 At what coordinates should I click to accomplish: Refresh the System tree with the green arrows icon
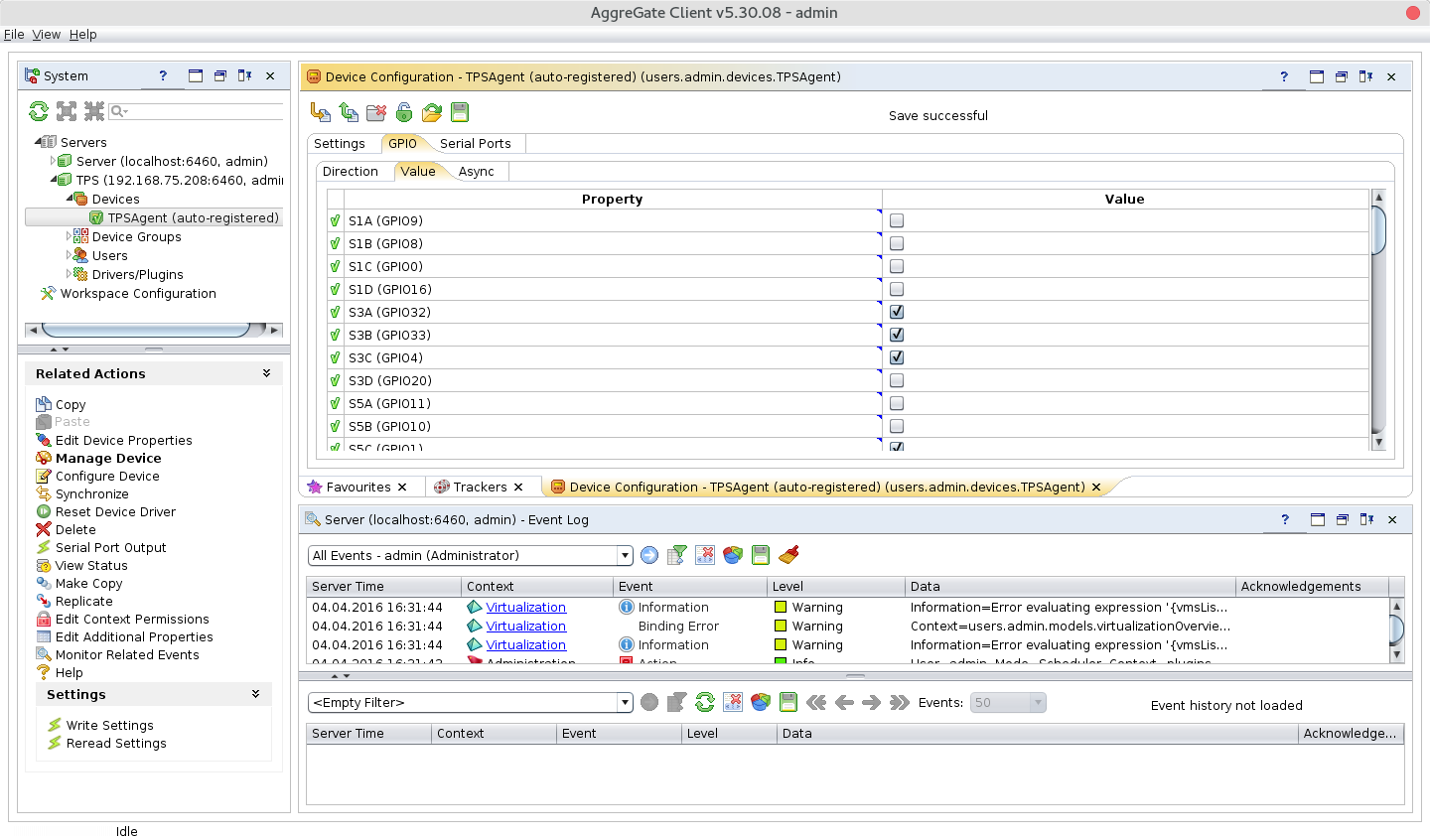[x=39, y=111]
